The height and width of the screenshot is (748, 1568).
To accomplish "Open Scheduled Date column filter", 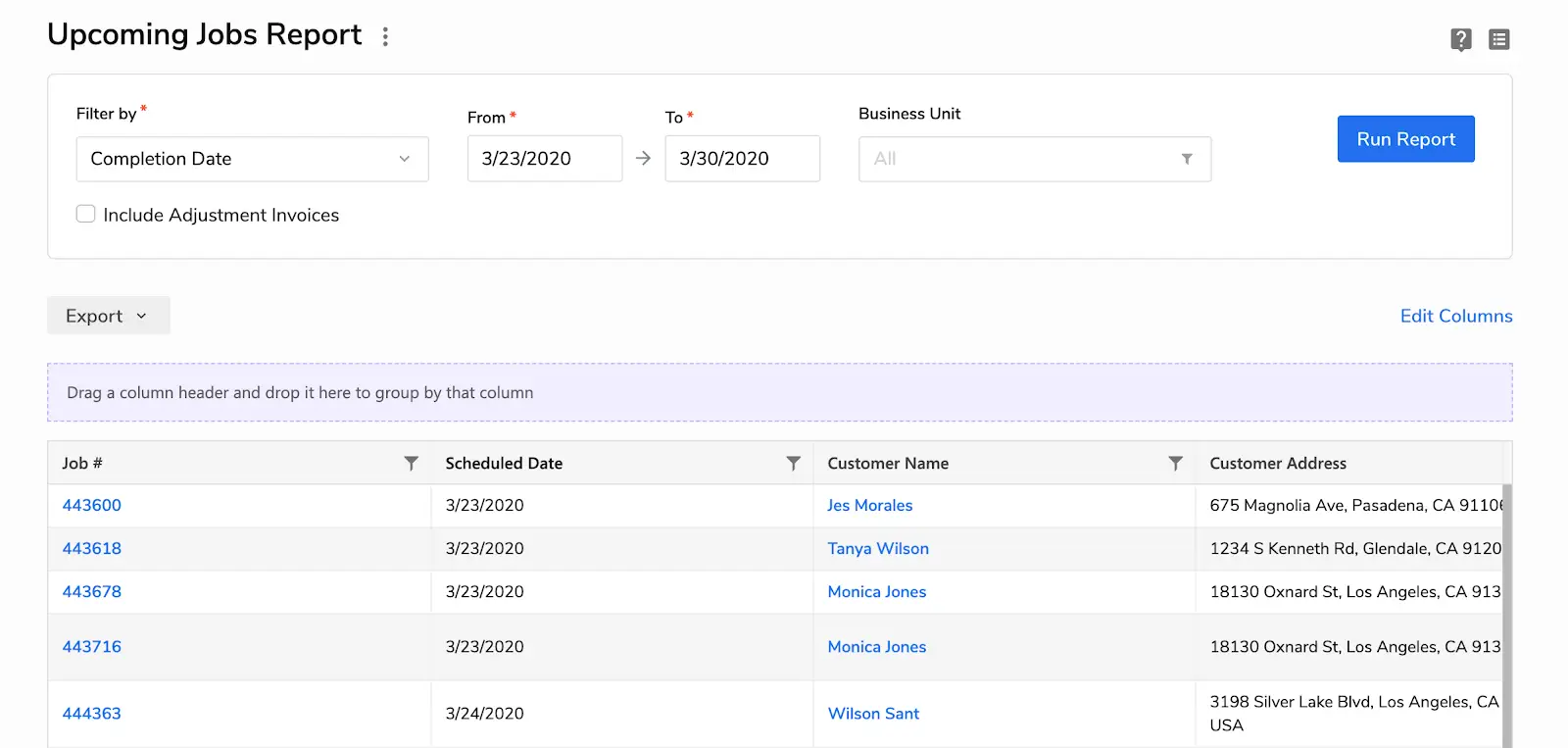I will tap(793, 464).
